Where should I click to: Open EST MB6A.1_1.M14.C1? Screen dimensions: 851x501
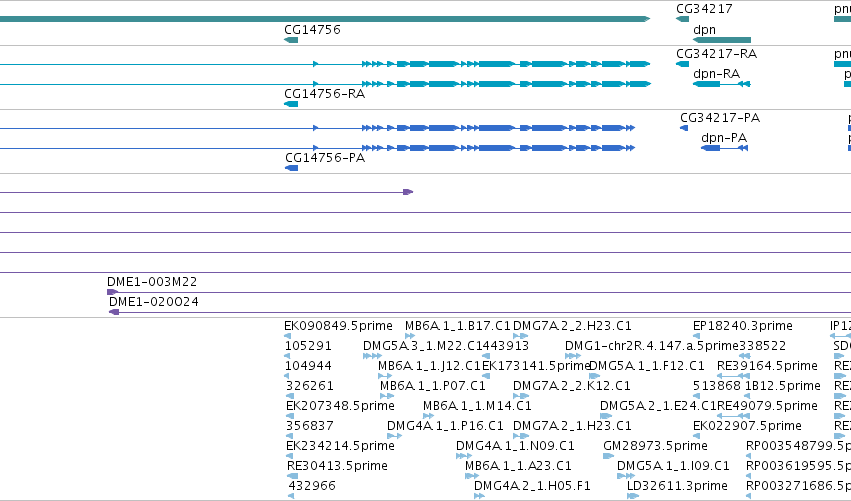[x=477, y=406]
